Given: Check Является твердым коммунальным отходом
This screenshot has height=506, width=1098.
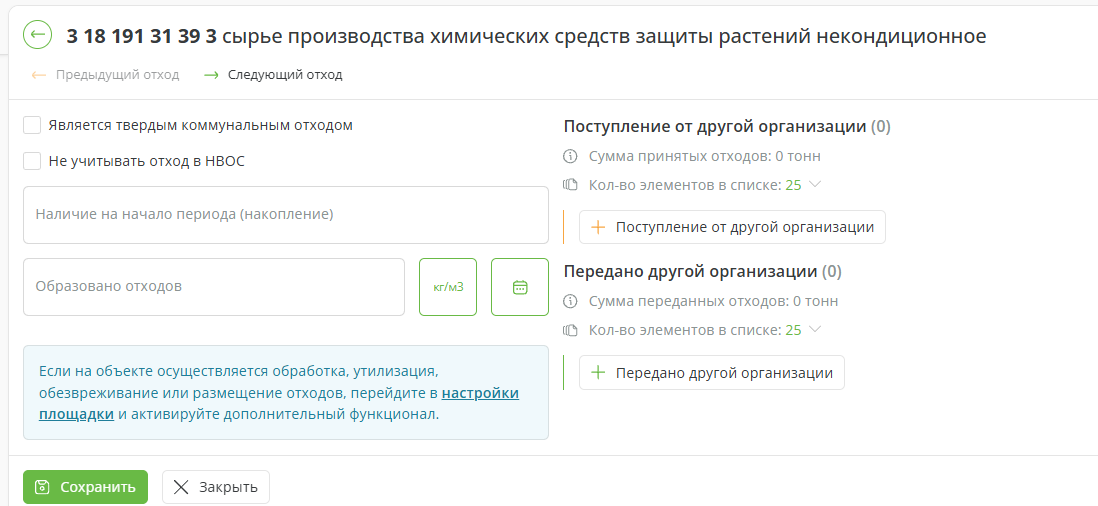Looking at the screenshot, I should pos(32,125).
